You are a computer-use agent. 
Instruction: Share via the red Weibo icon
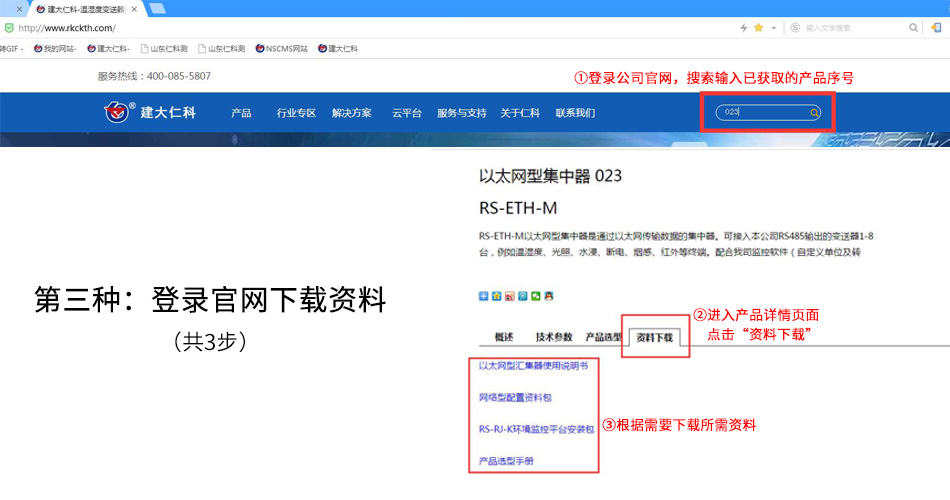click(x=510, y=296)
